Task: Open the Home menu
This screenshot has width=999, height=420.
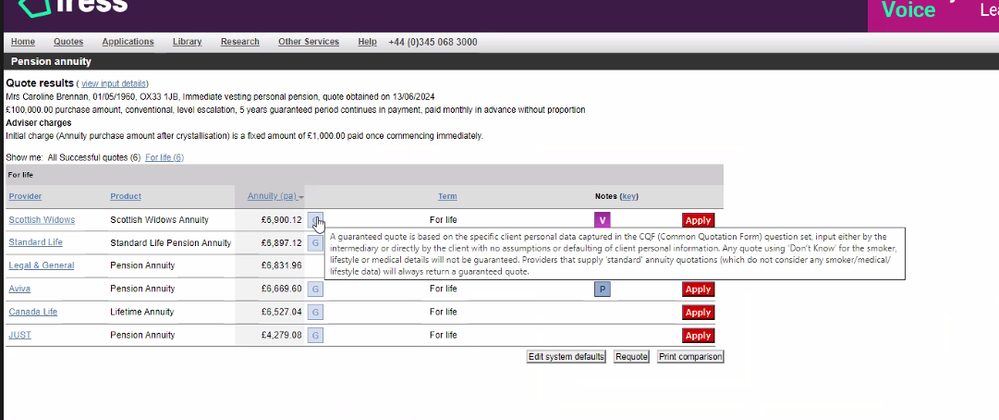Action: pyautogui.click(x=23, y=42)
